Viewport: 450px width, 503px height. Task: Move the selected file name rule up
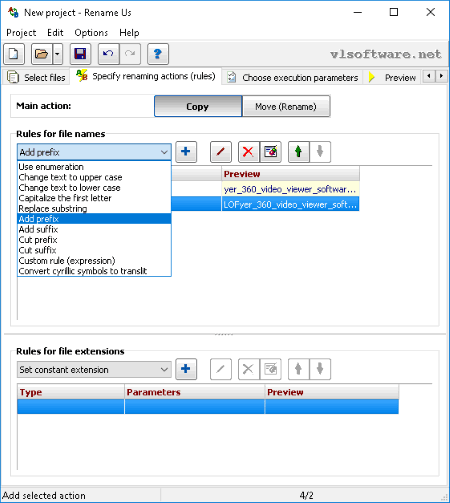click(299, 152)
